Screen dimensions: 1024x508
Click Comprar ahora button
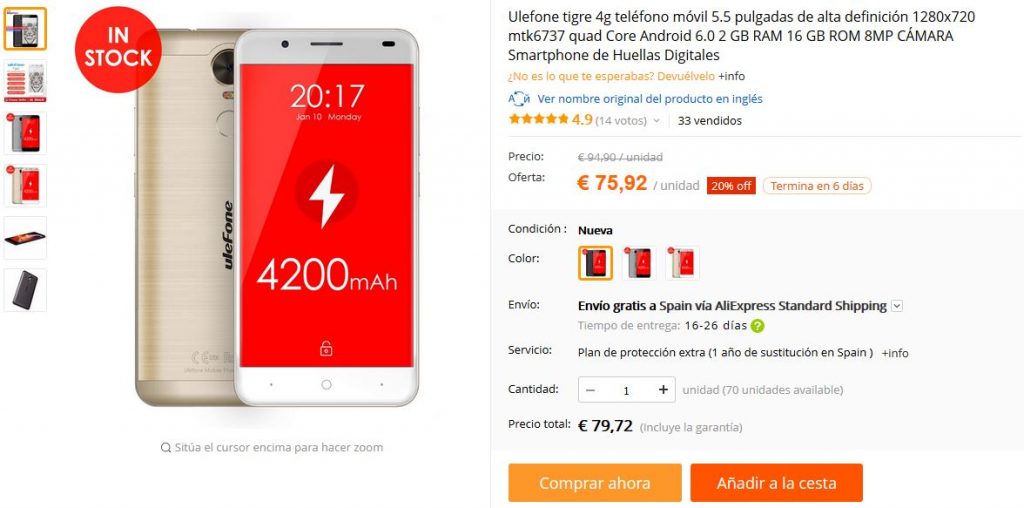(x=595, y=483)
